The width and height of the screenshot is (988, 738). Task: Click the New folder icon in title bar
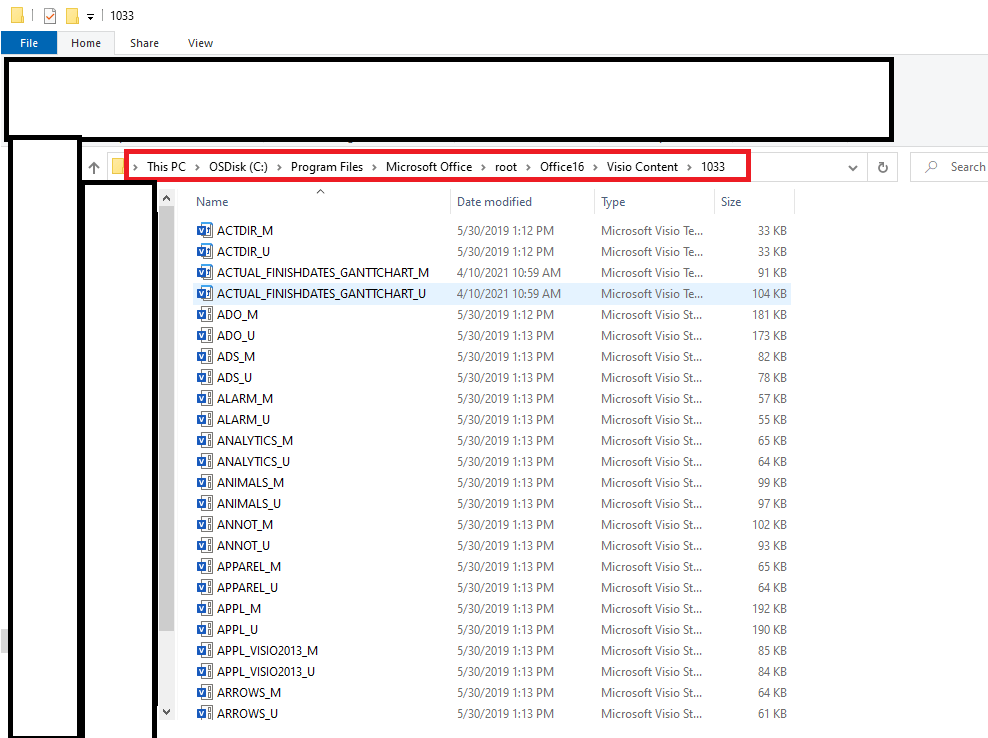[x=72, y=16]
